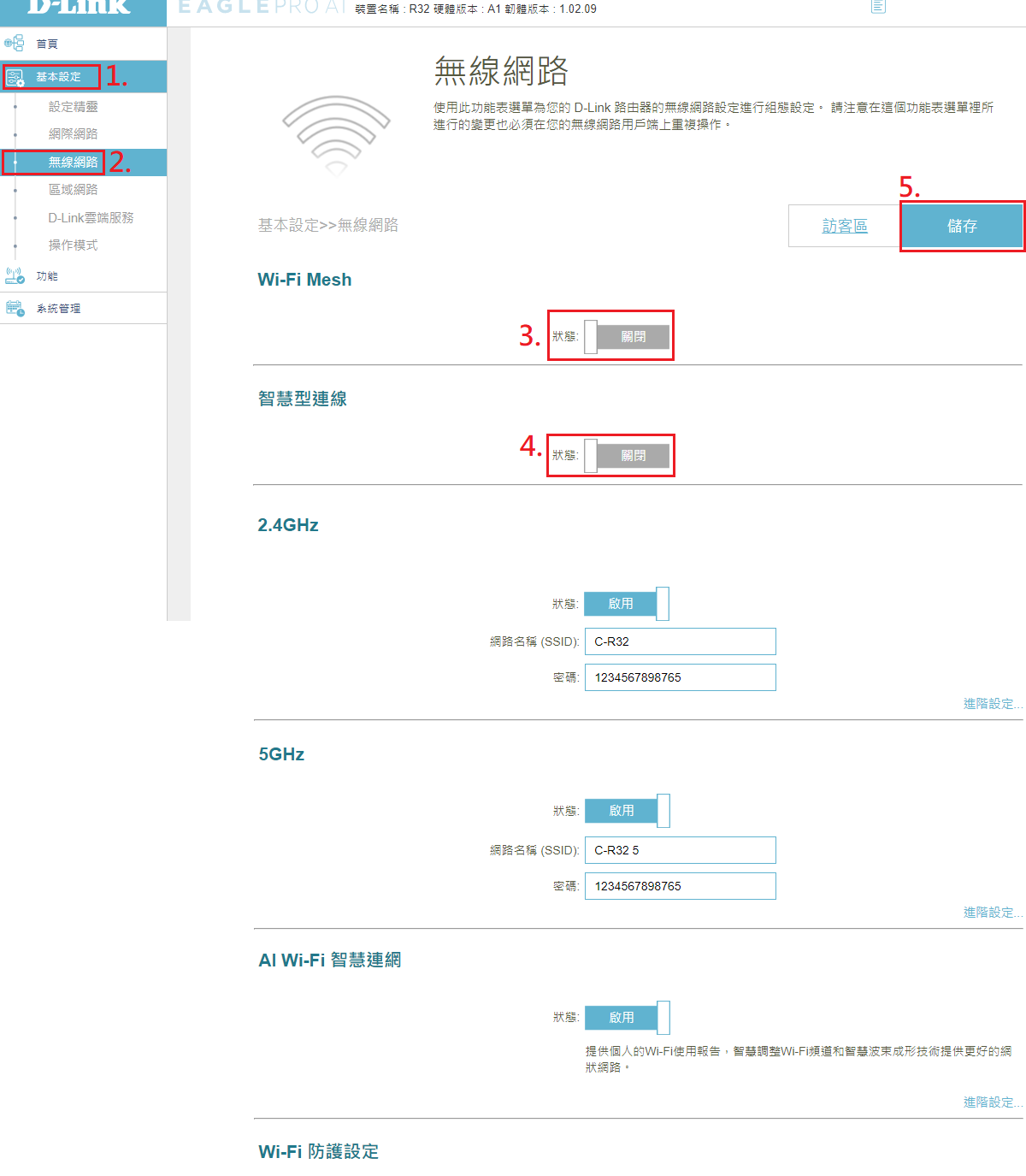
Task: Click the 儲存 save button
Action: tap(962, 226)
